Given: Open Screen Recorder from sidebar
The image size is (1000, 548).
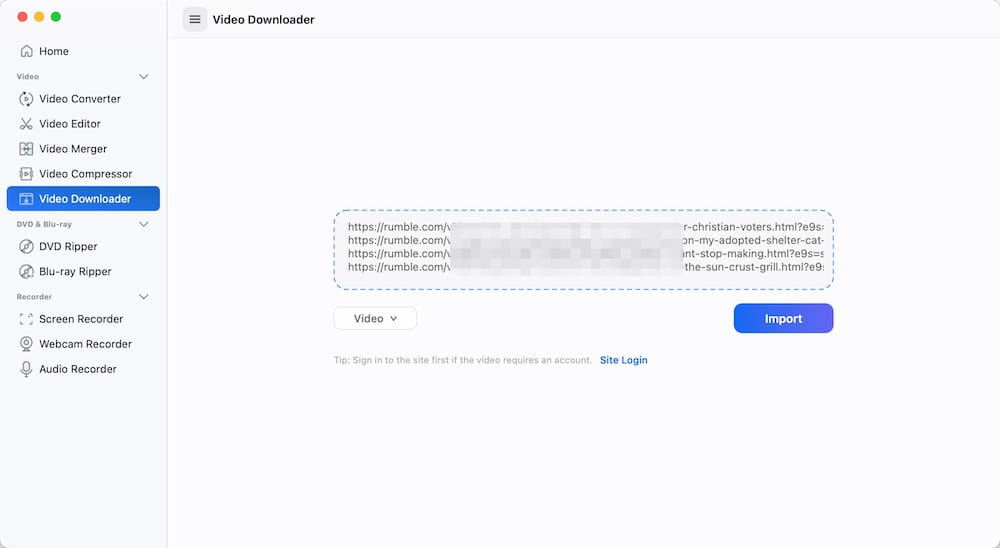Looking at the screenshot, I should (x=83, y=319).
